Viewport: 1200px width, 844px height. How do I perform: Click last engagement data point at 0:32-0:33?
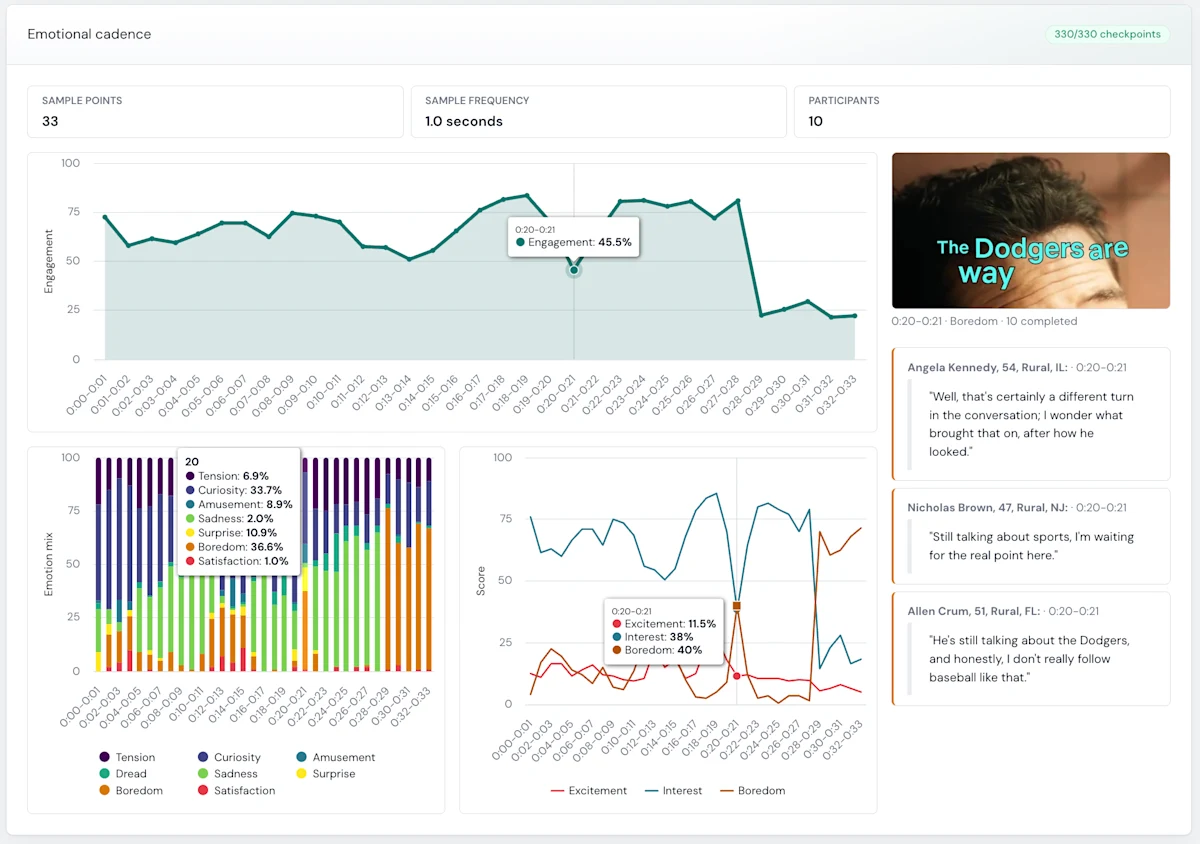click(854, 316)
